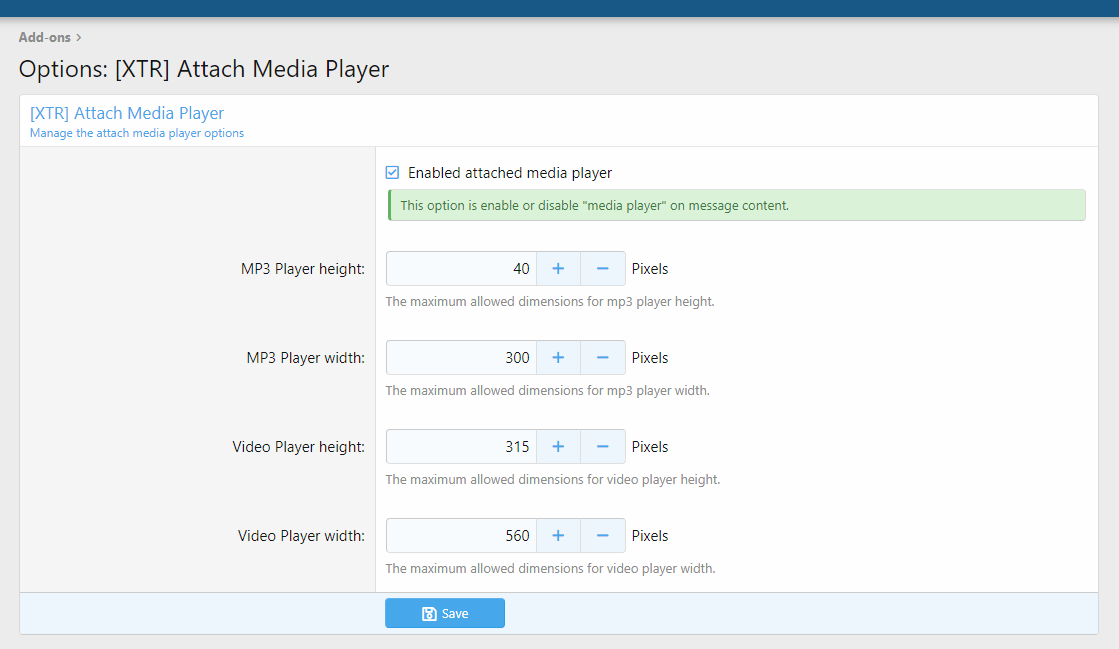Screen dimensions: 1119x649
Task: Increase Video Player width with plus
Action: click(x=558, y=535)
